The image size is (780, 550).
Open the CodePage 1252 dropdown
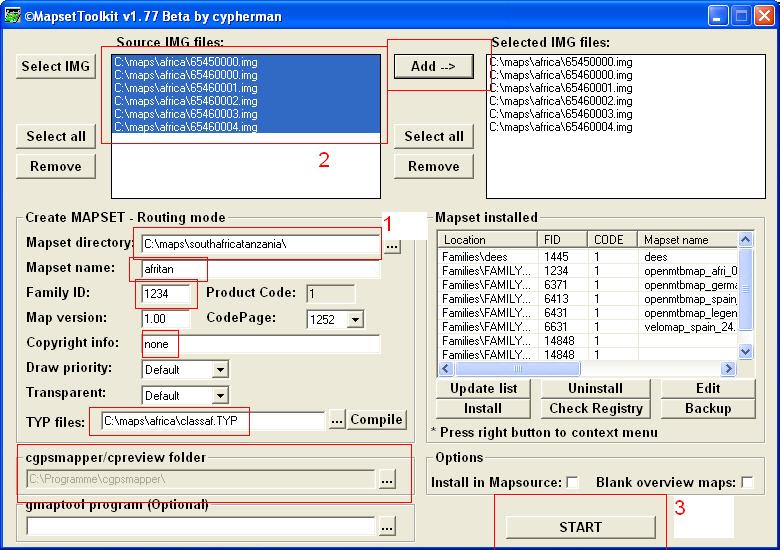coord(355,319)
